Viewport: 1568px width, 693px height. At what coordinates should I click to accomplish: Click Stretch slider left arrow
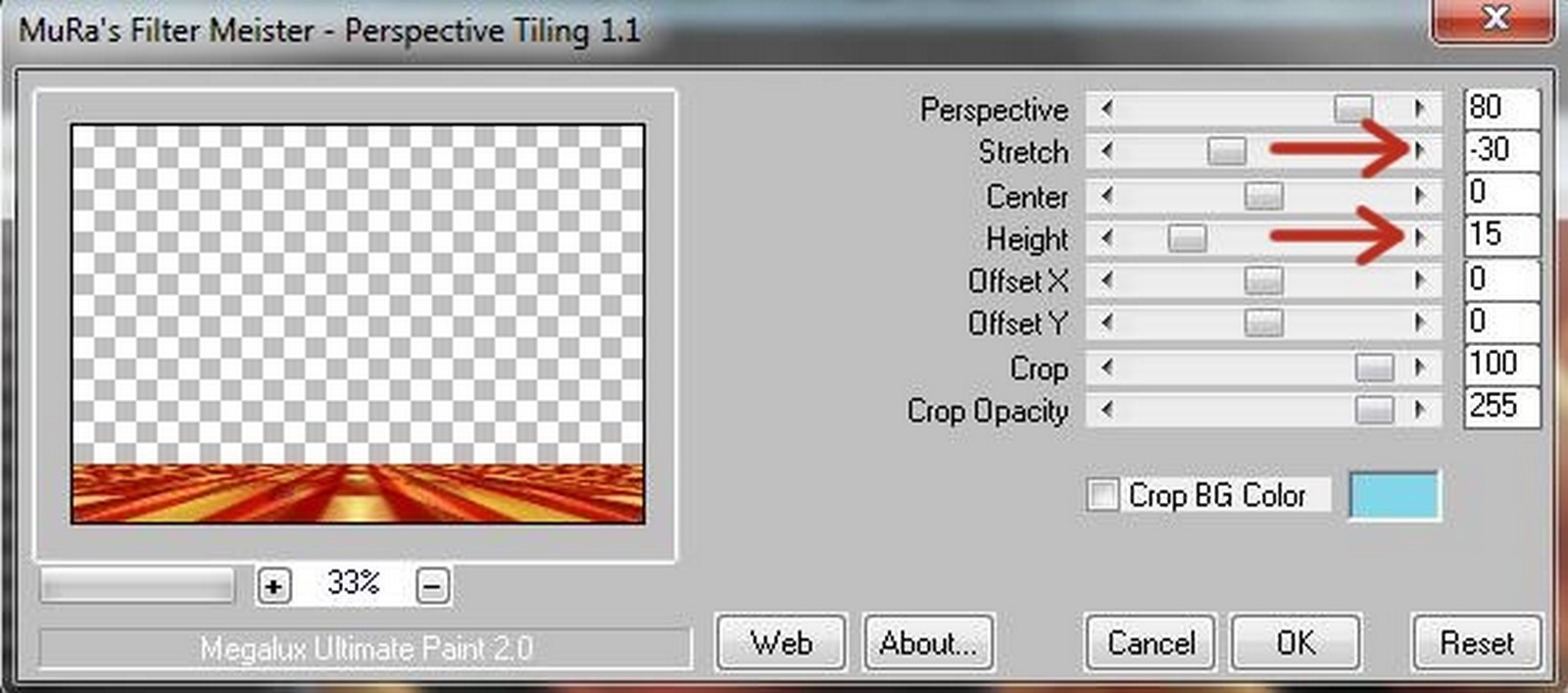pos(1106,151)
